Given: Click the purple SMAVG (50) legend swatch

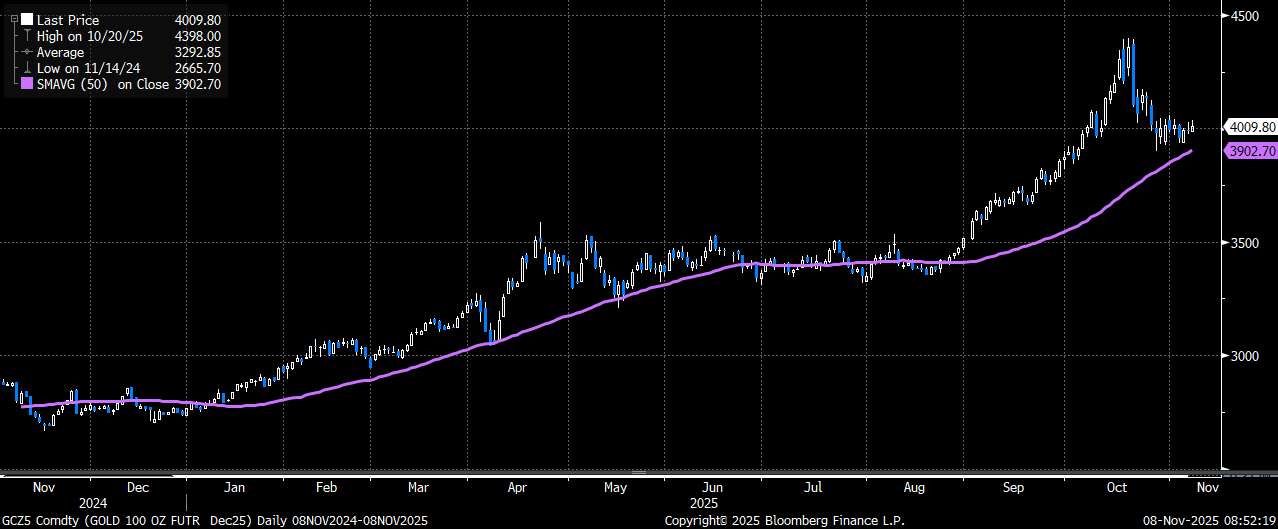Looking at the screenshot, I should pos(26,85).
